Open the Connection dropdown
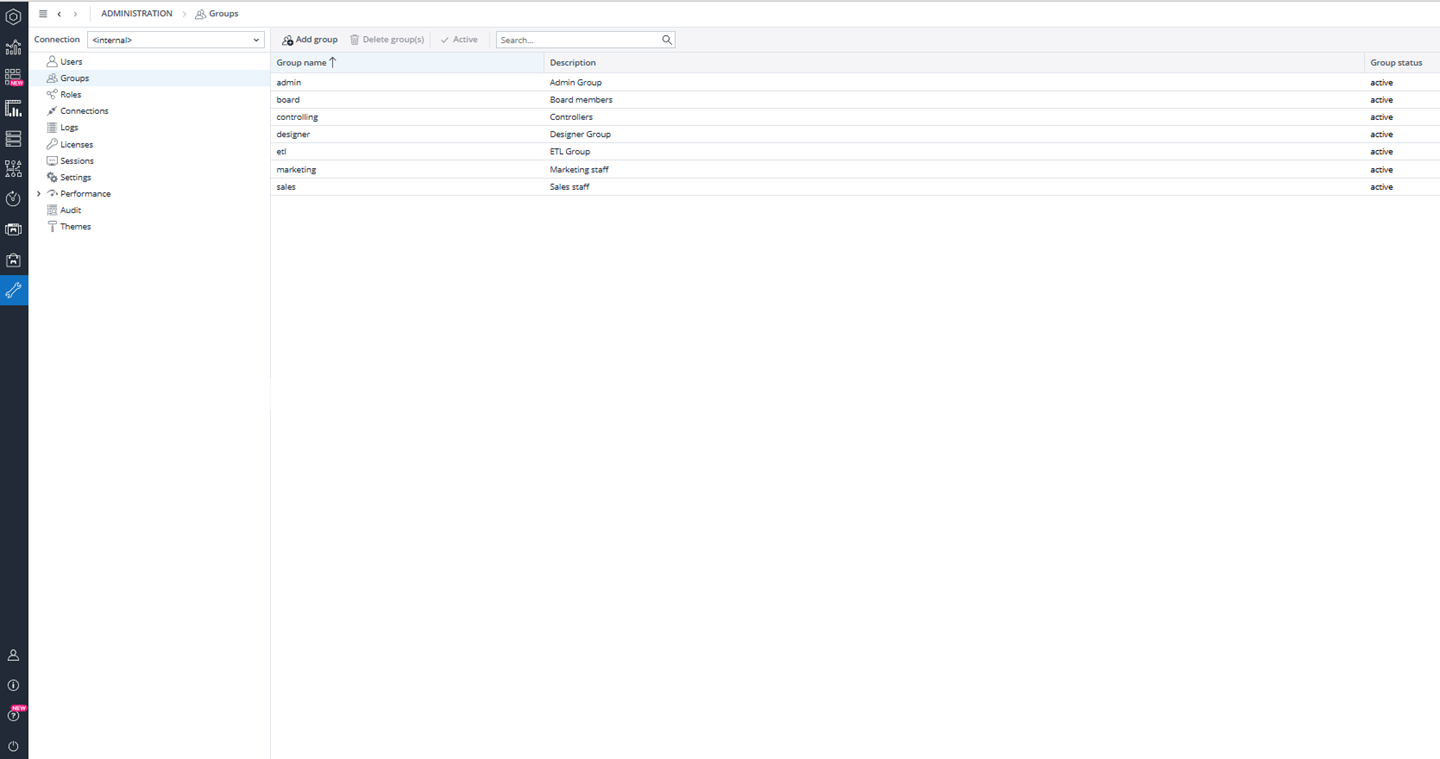 175,40
